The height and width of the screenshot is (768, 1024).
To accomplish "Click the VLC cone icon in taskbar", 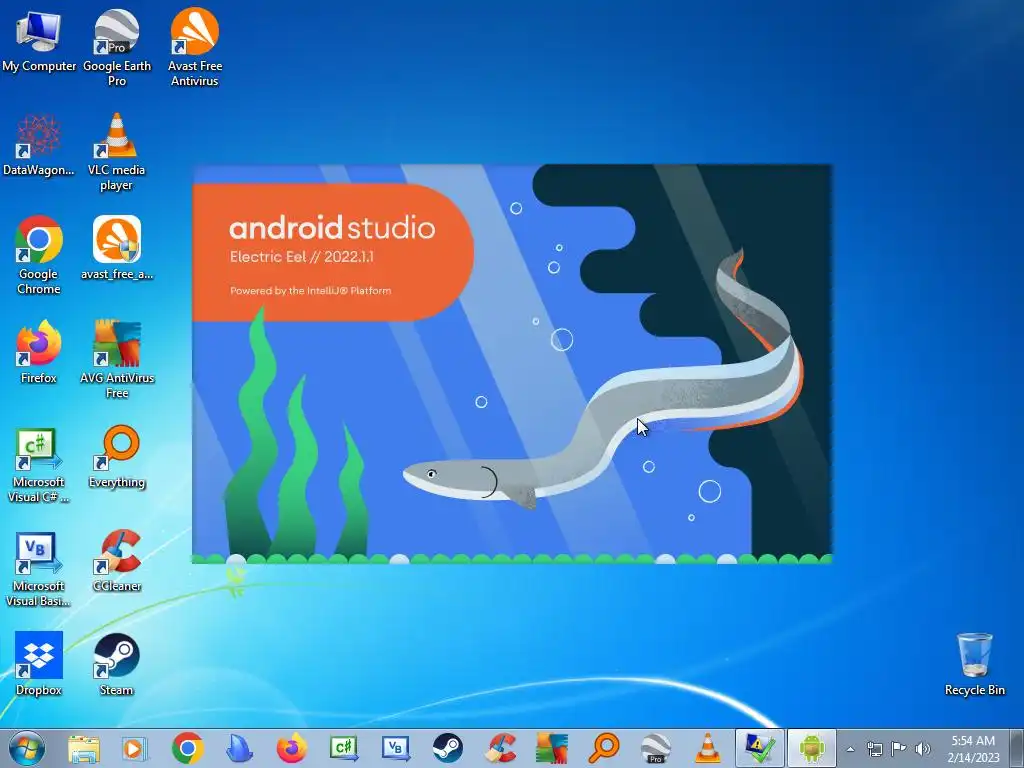I will point(707,748).
